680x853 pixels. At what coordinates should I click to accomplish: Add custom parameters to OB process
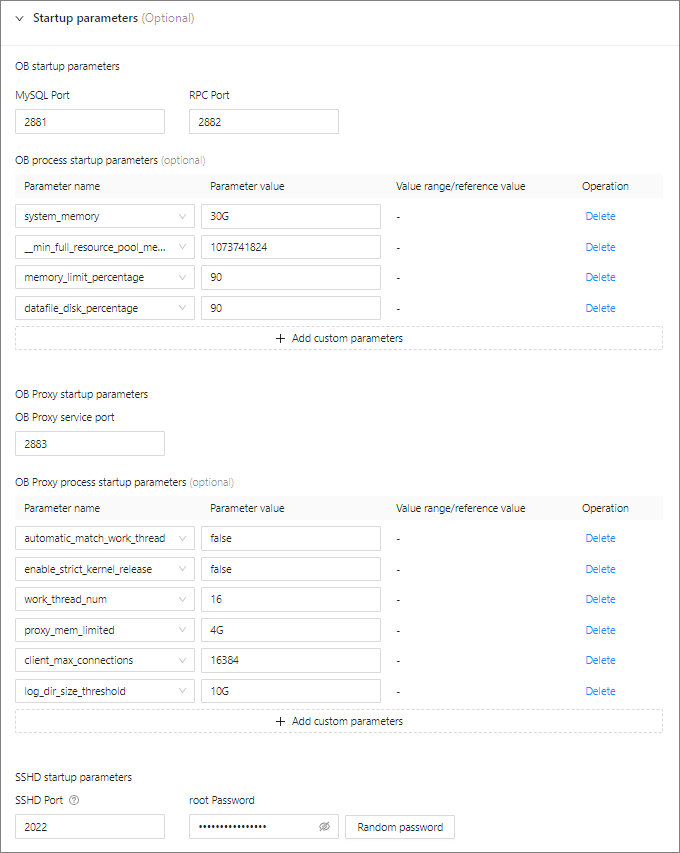[x=339, y=338]
